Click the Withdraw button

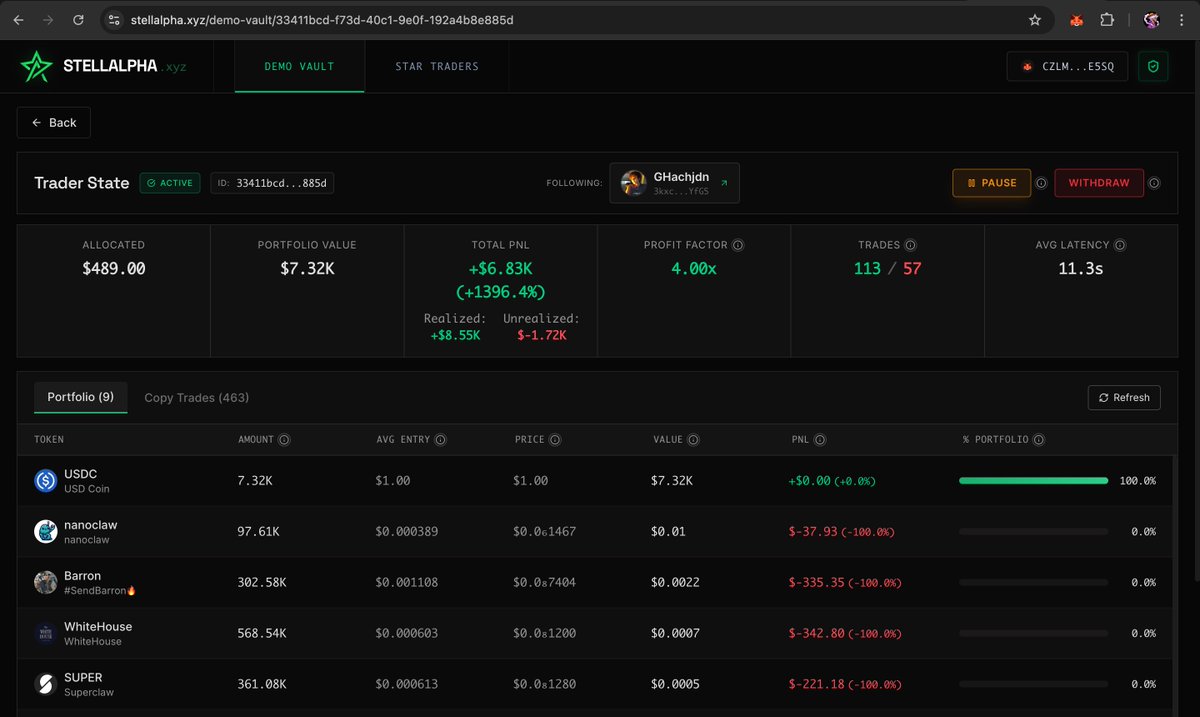click(x=1099, y=183)
